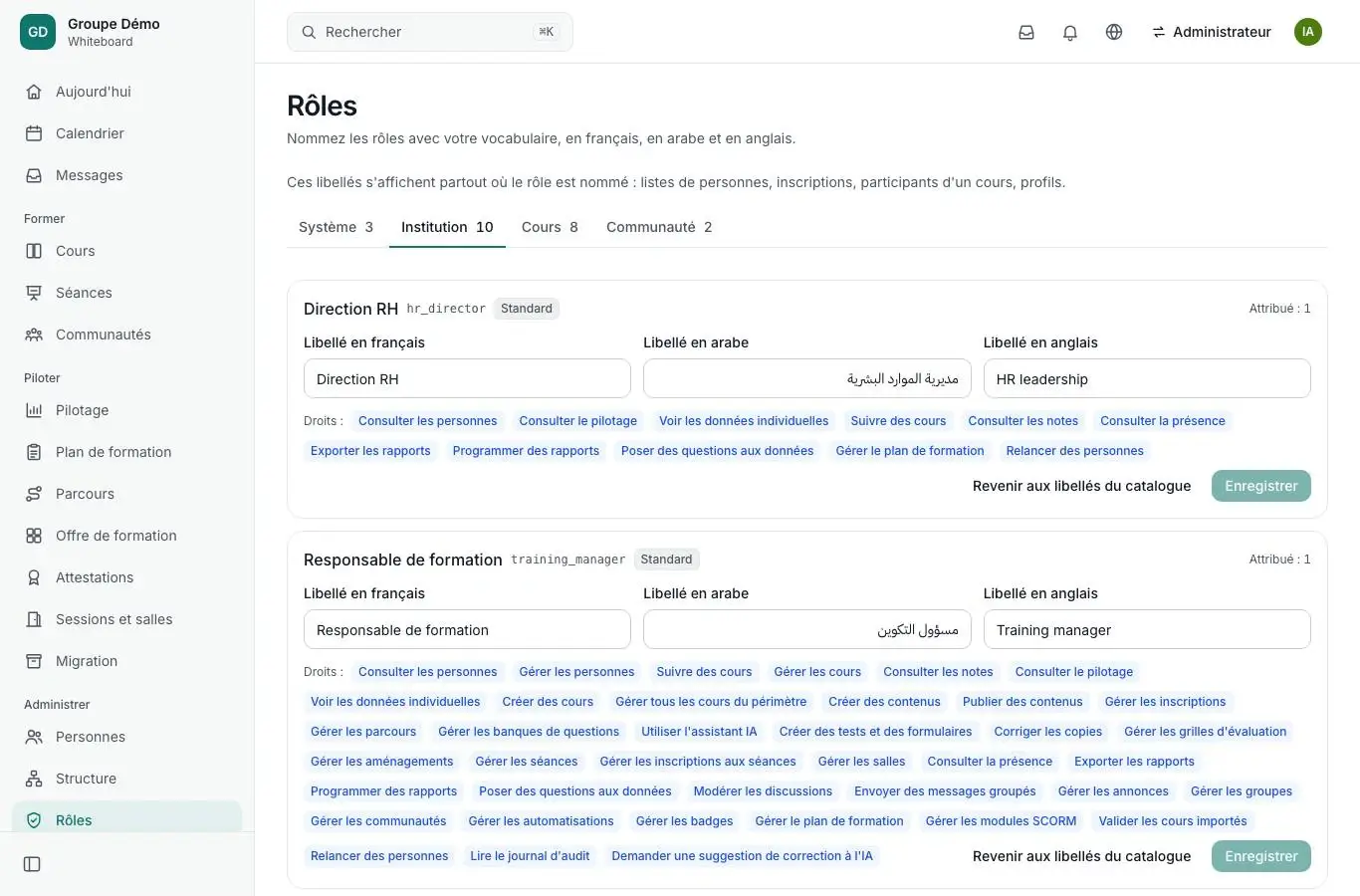Click the Calendrier calendar icon
Viewport: 1360px width, 896px height.
tap(34, 133)
